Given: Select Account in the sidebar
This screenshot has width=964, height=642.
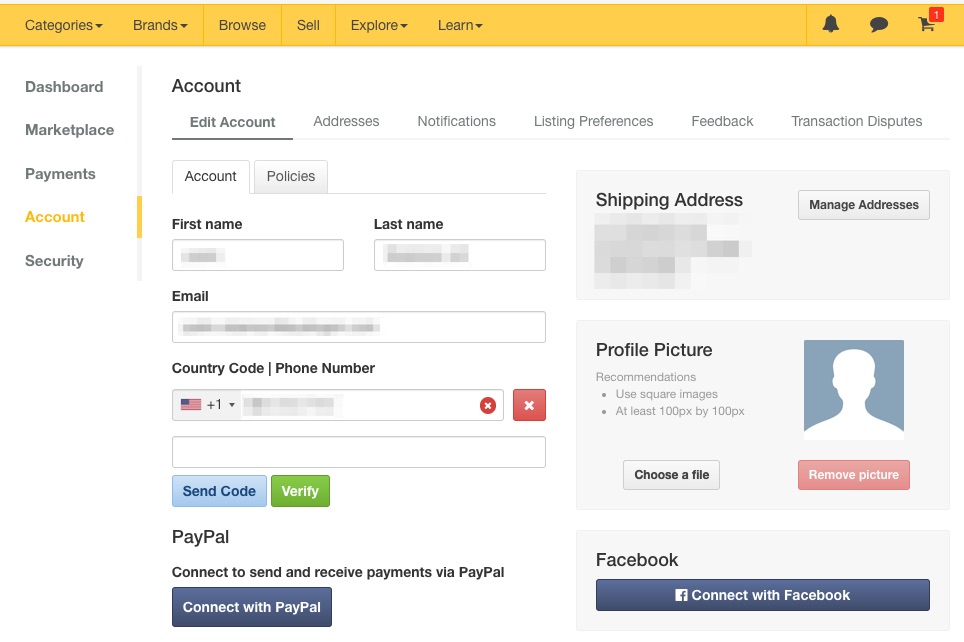Looking at the screenshot, I should tap(55, 216).
